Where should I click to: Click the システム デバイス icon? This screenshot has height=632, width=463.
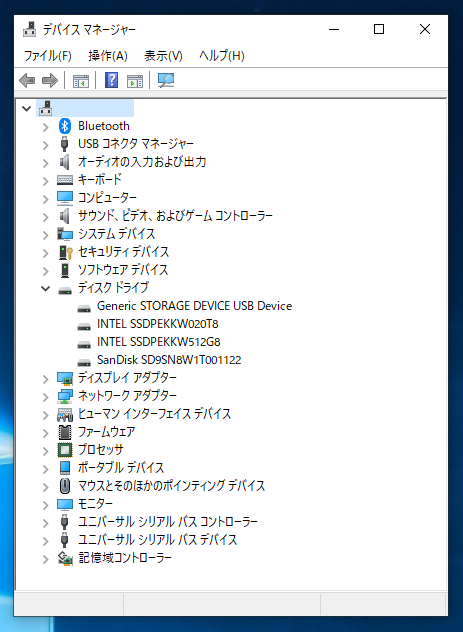64,234
